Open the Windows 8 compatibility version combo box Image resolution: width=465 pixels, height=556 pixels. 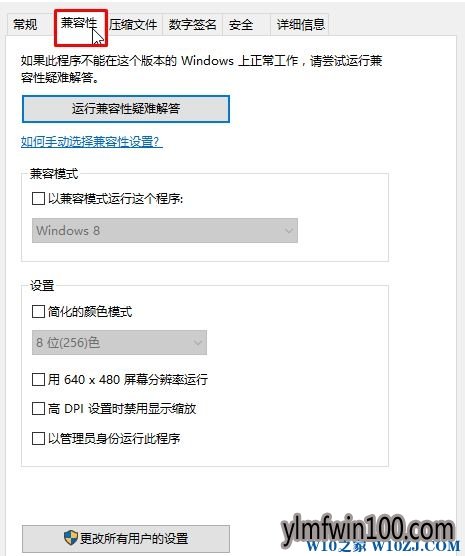[165, 230]
